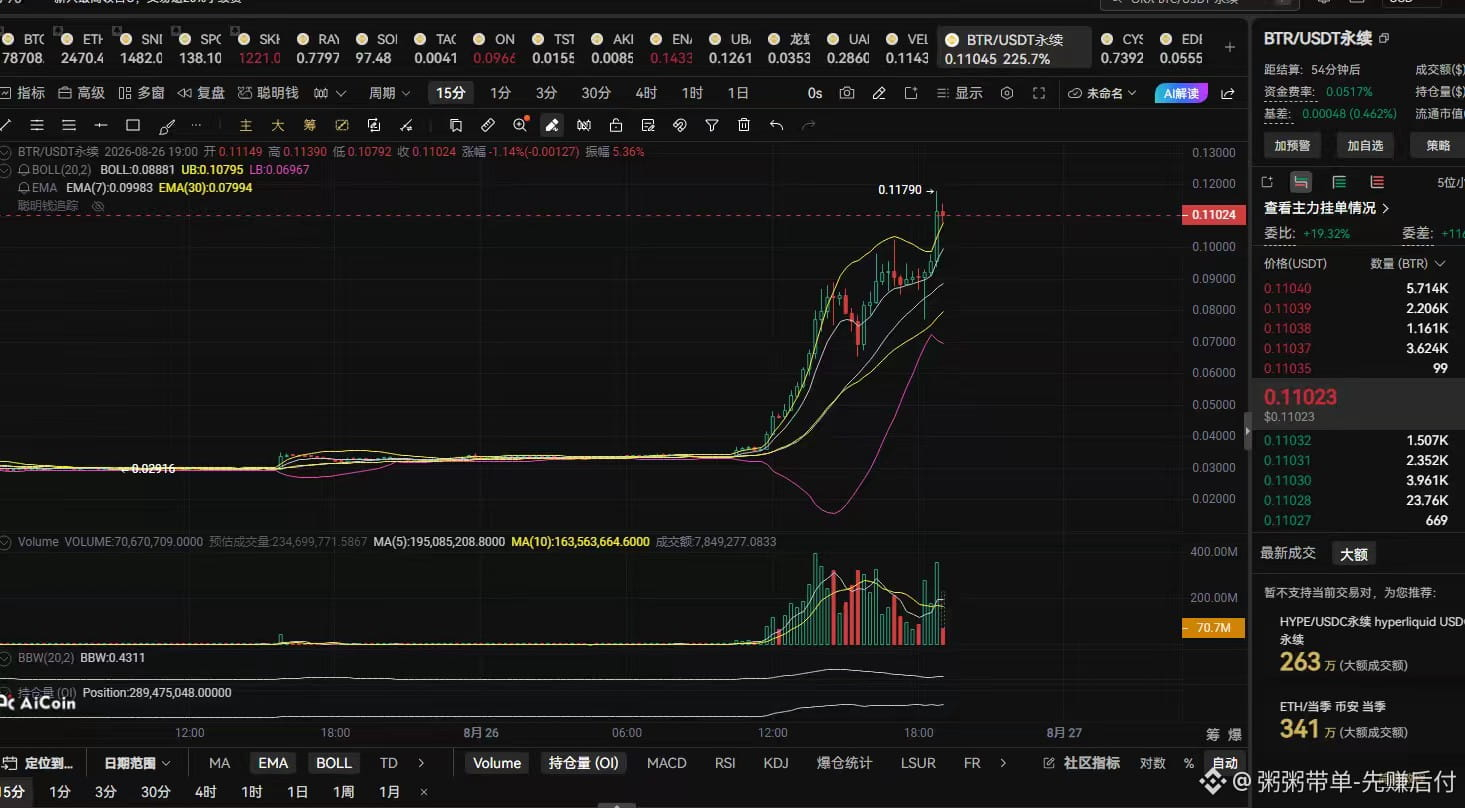Click the 主 main-force marker icon
Image resolution: width=1465 pixels, height=808 pixels.
[x=246, y=125]
